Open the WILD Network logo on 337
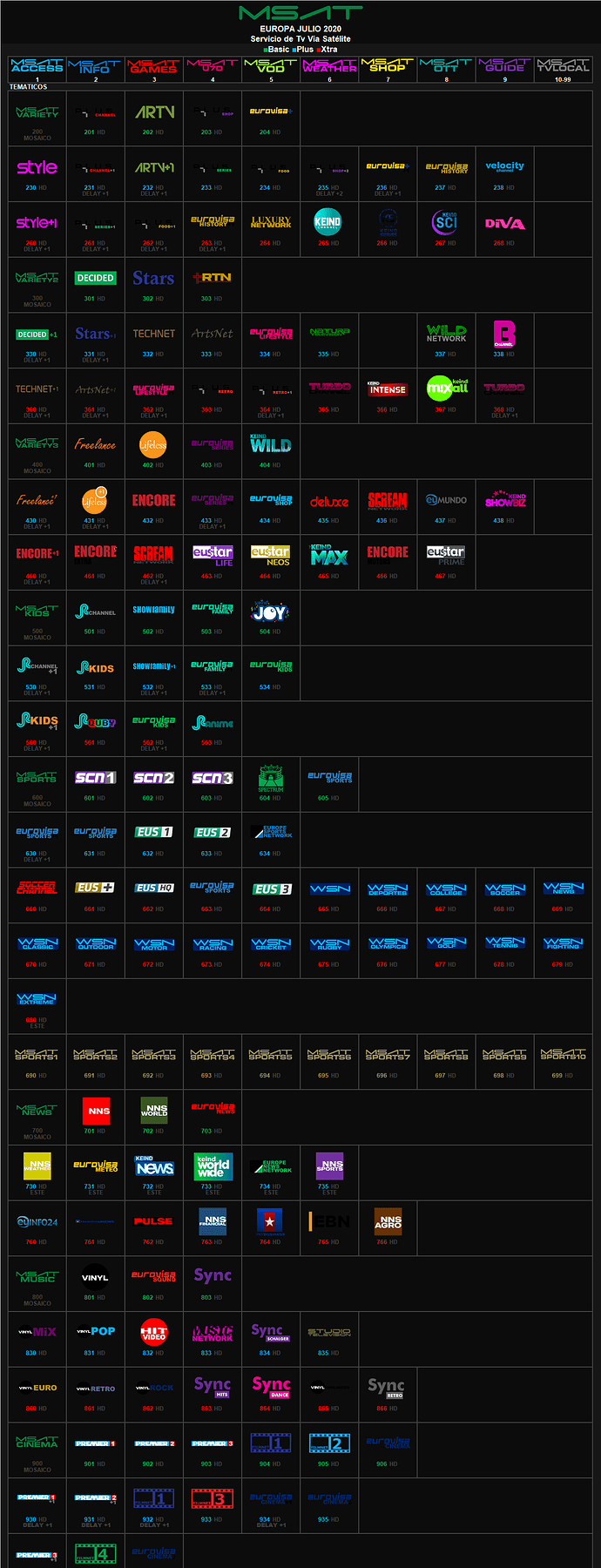 pyautogui.click(x=446, y=333)
